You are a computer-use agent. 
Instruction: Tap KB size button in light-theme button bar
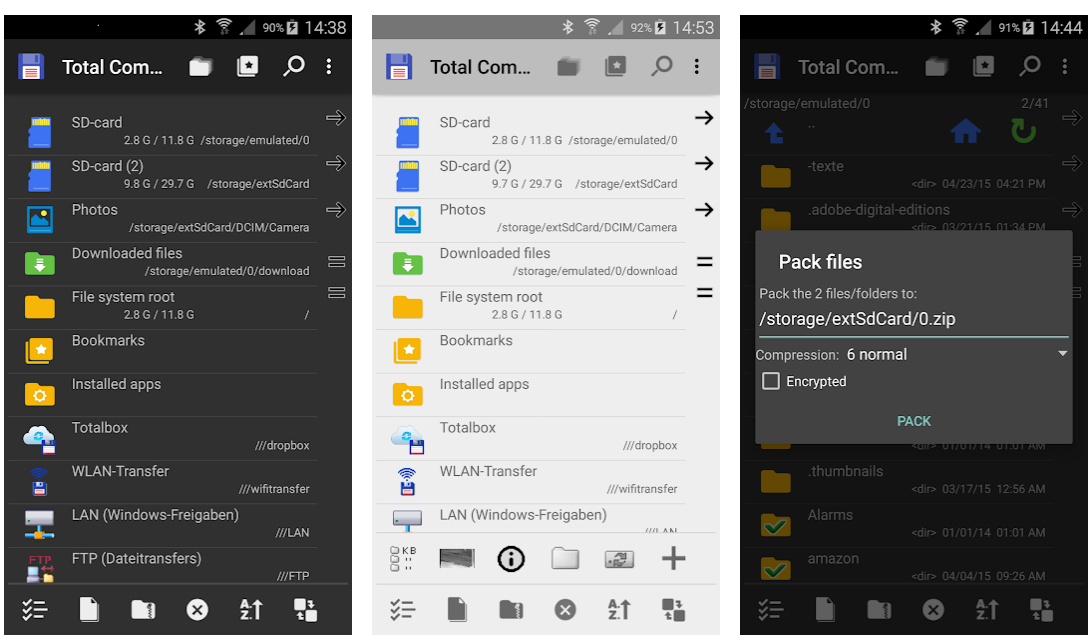[403, 558]
